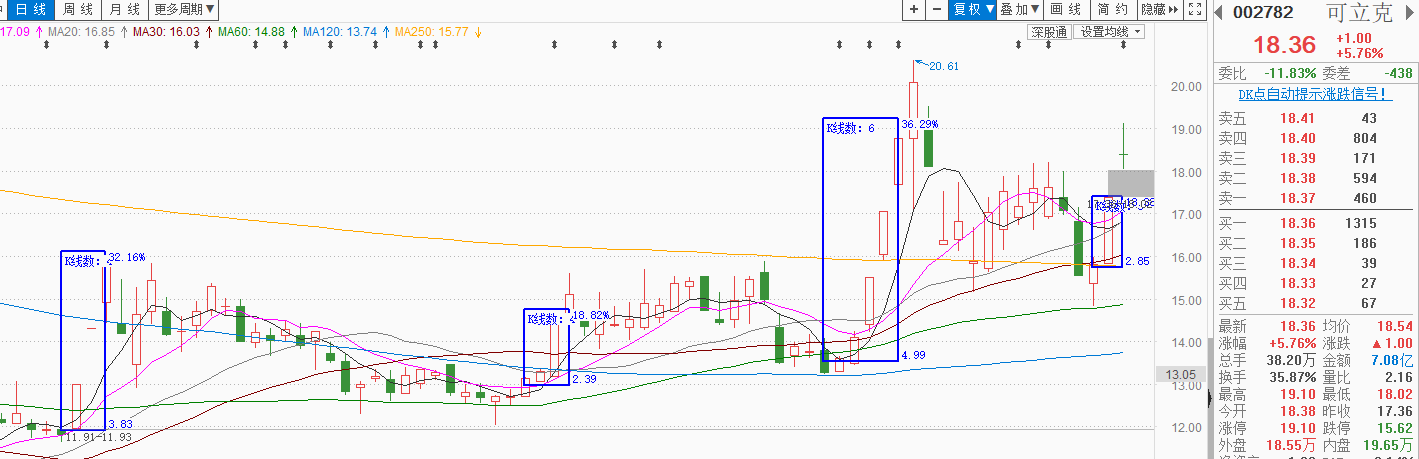The width and height of the screenshot is (1419, 459).
Task: Switch to the 月线 monthly chart tab
Action: pyautogui.click(x=125, y=10)
